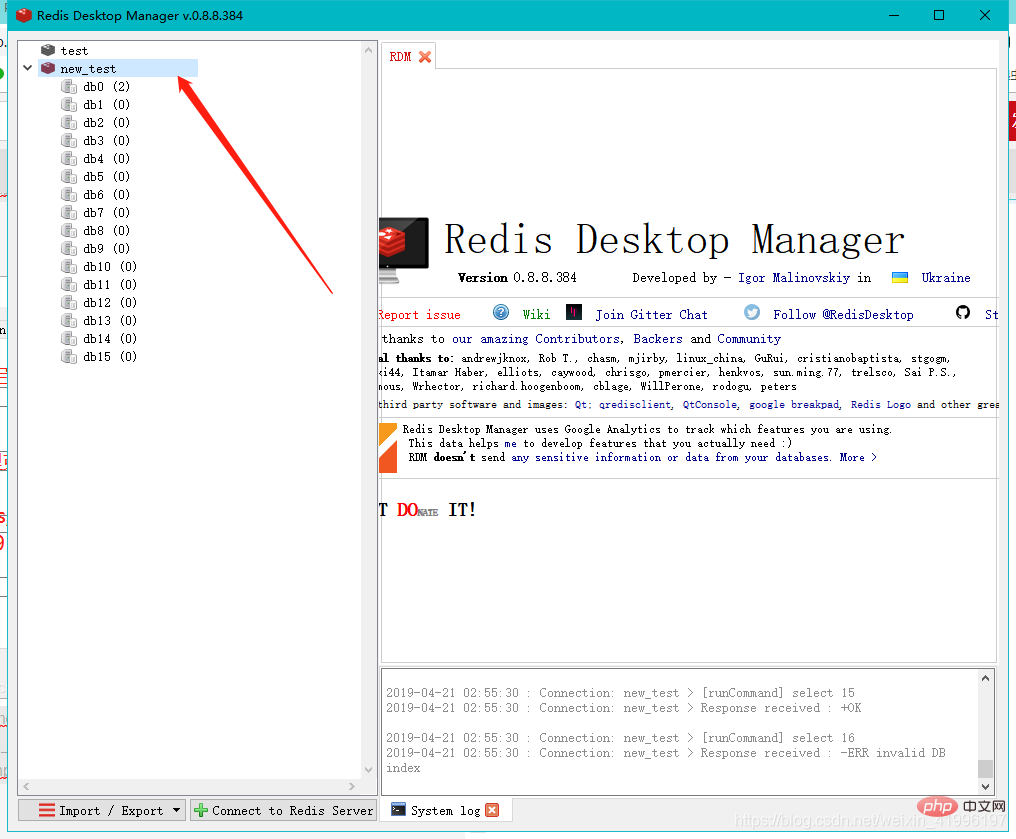
Task: Collapse the new_test connection tree
Action: [27, 67]
